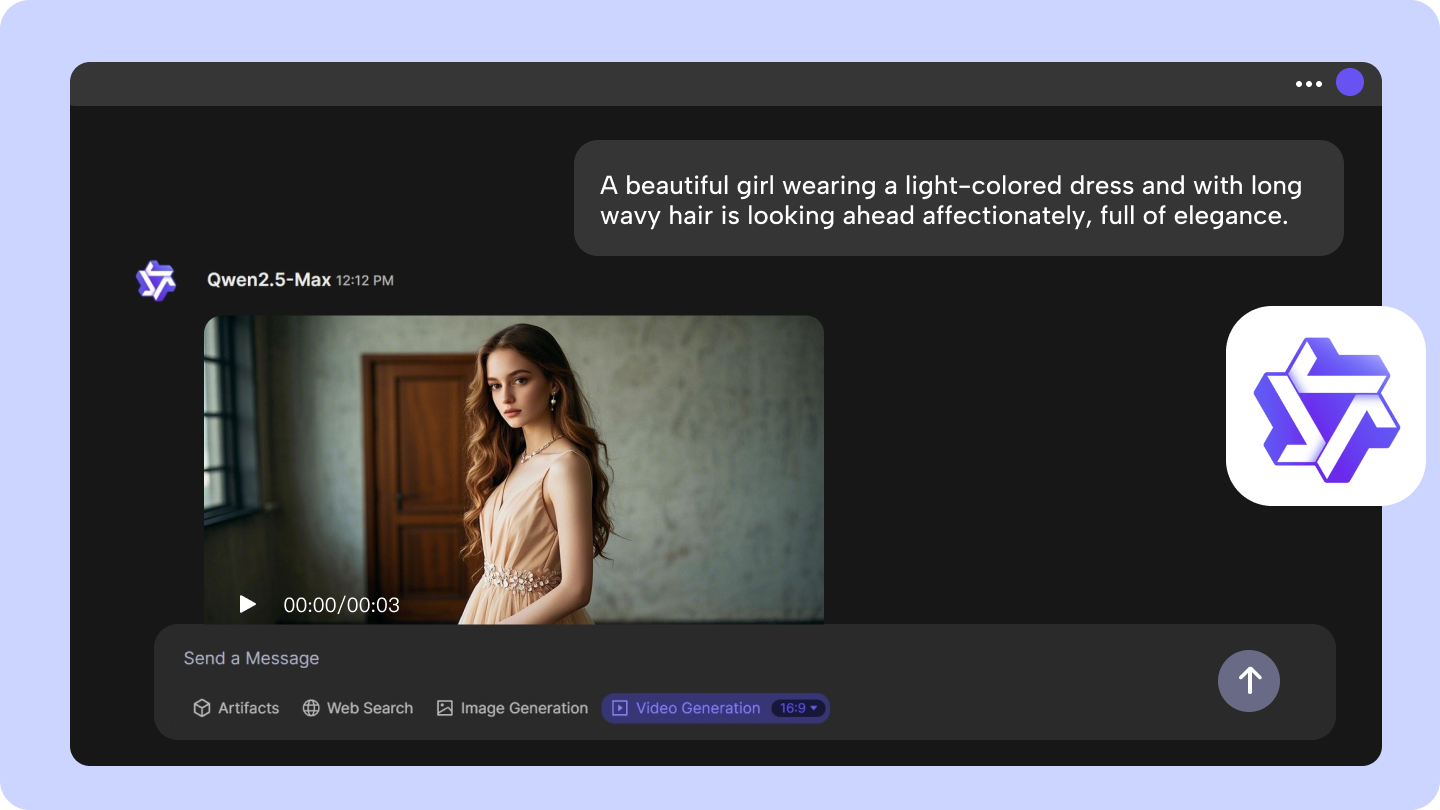This screenshot has width=1440, height=810.
Task: Click the Qwen2.5-Max model name
Action: pyautogui.click(x=269, y=280)
